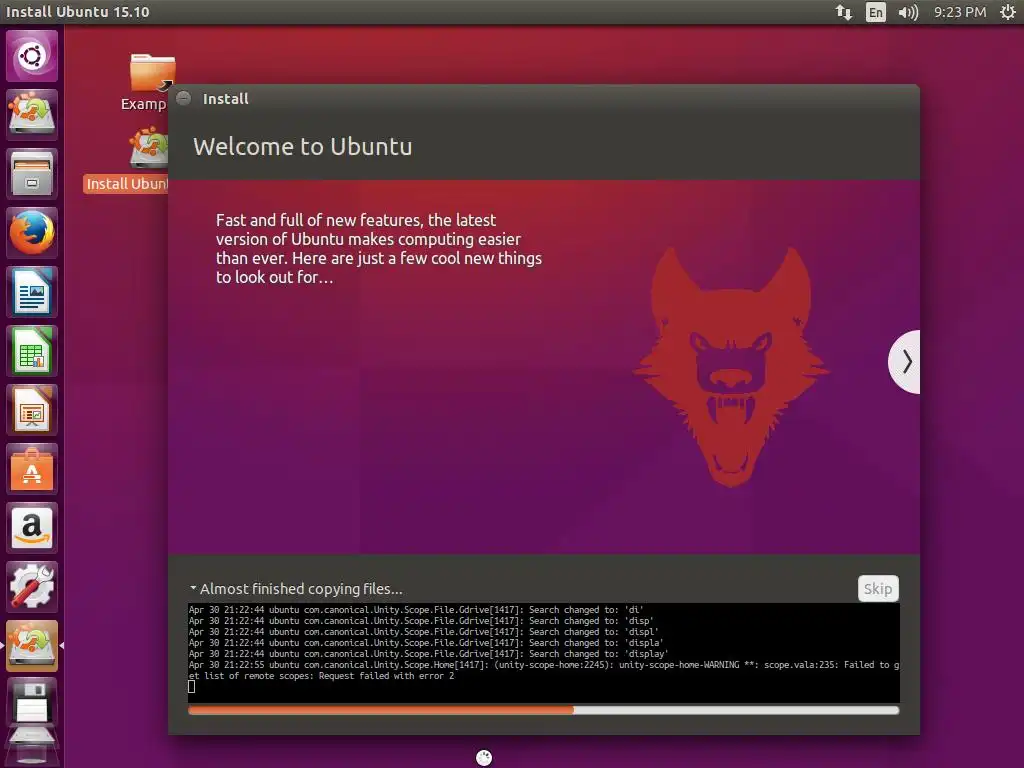1024x768 pixels.
Task: Open the Ubuntu Dash search launcher
Action: click(x=31, y=56)
